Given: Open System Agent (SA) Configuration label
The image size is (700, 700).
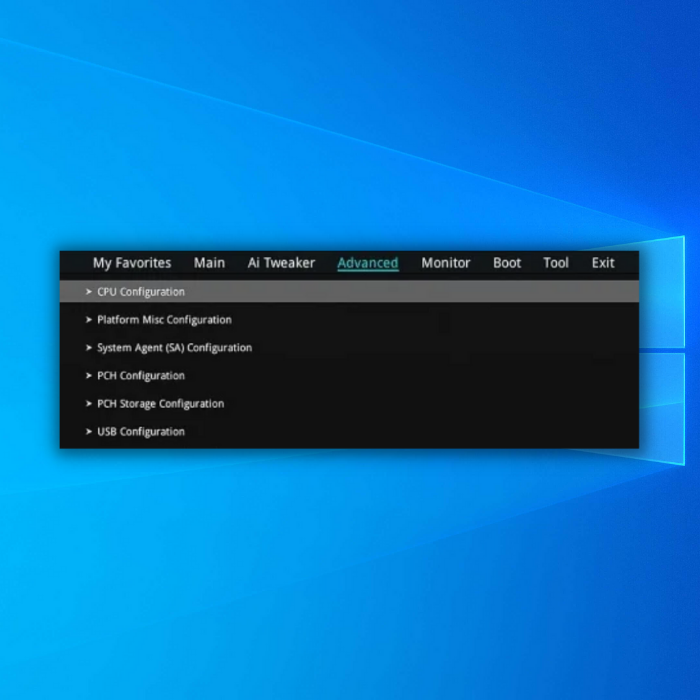Looking at the screenshot, I should point(174,348).
